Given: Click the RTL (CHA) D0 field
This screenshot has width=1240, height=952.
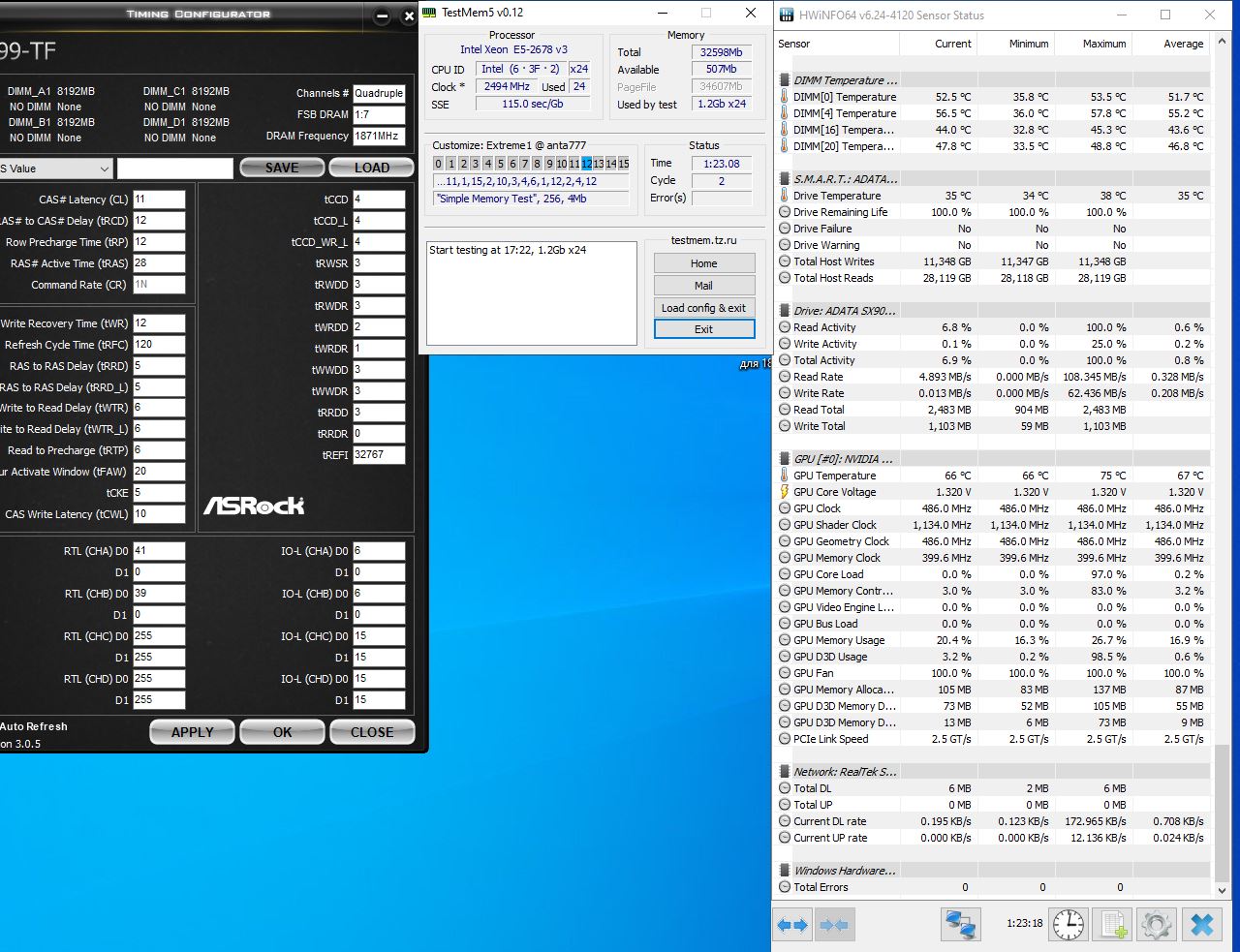Looking at the screenshot, I should tap(159, 551).
